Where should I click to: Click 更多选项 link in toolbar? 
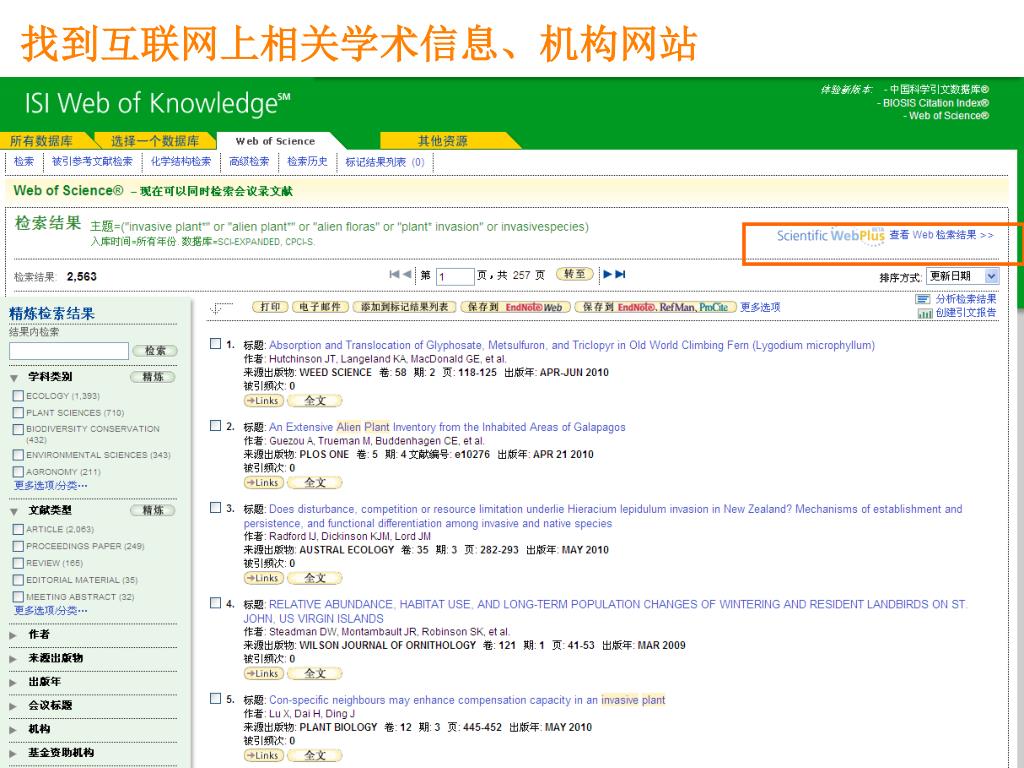[760, 307]
